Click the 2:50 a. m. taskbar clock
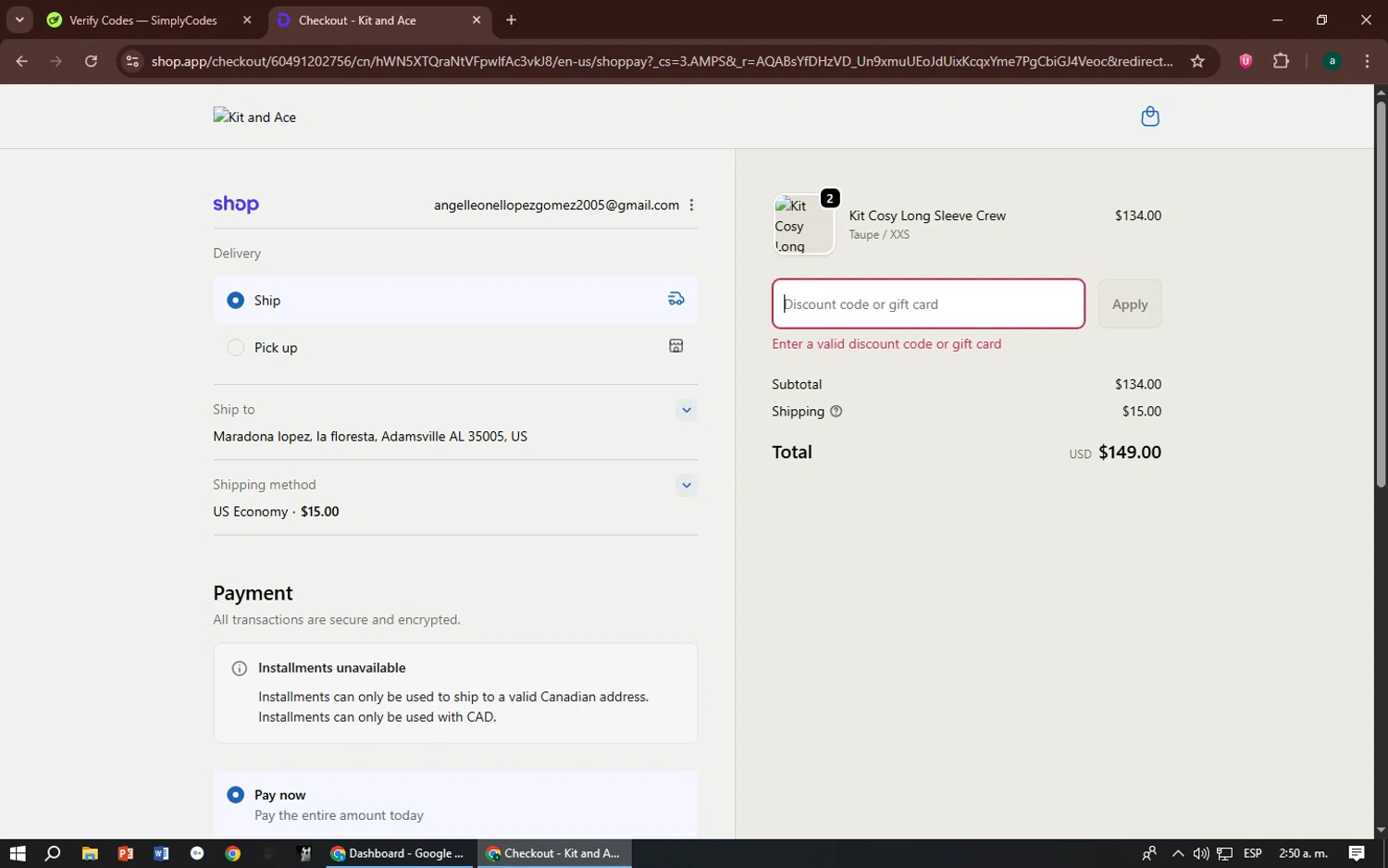The height and width of the screenshot is (868, 1388). (x=1303, y=853)
